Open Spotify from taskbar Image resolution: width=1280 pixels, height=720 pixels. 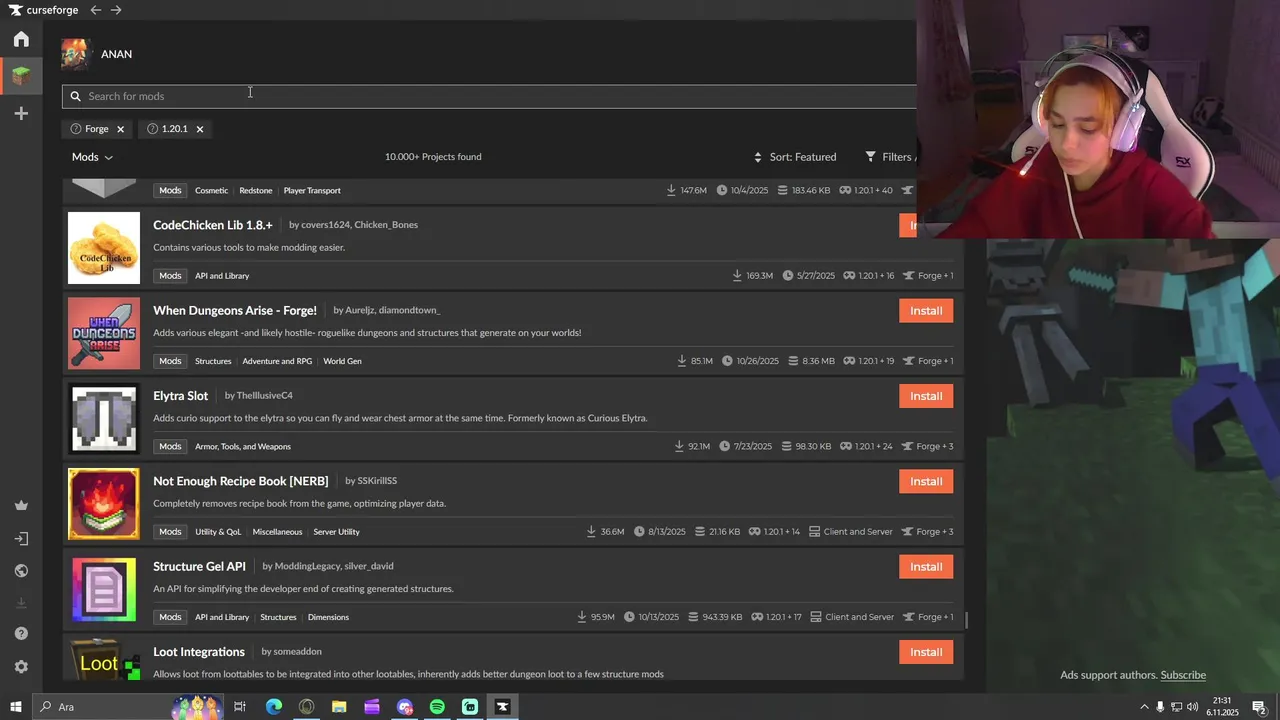click(x=437, y=707)
